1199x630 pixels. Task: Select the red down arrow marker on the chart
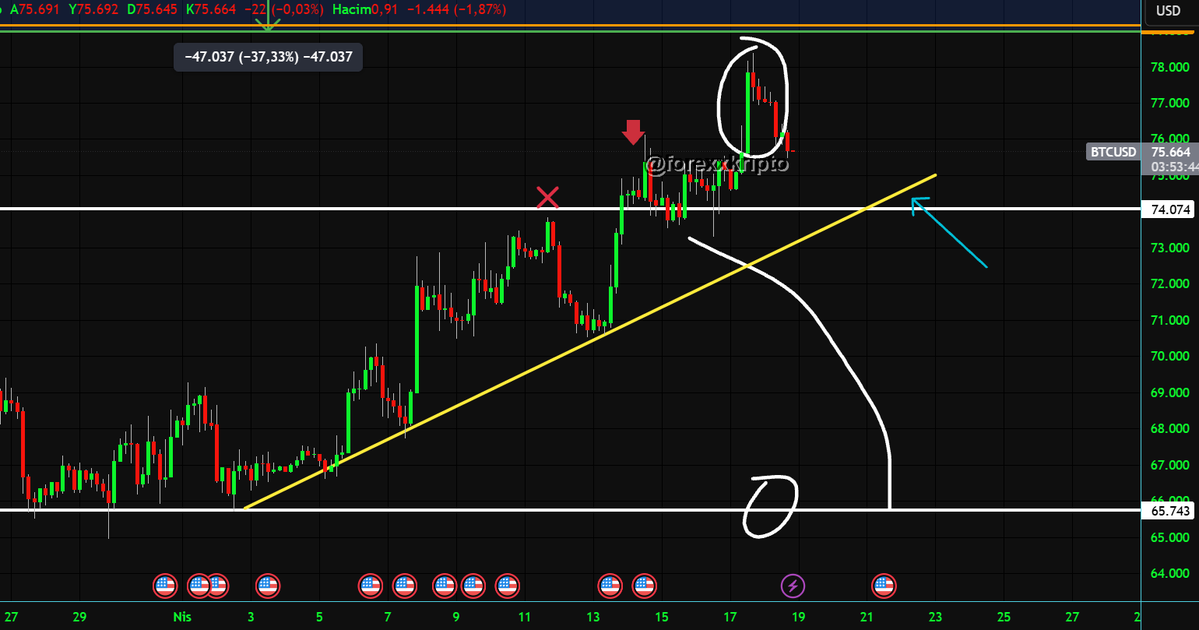tap(633, 132)
